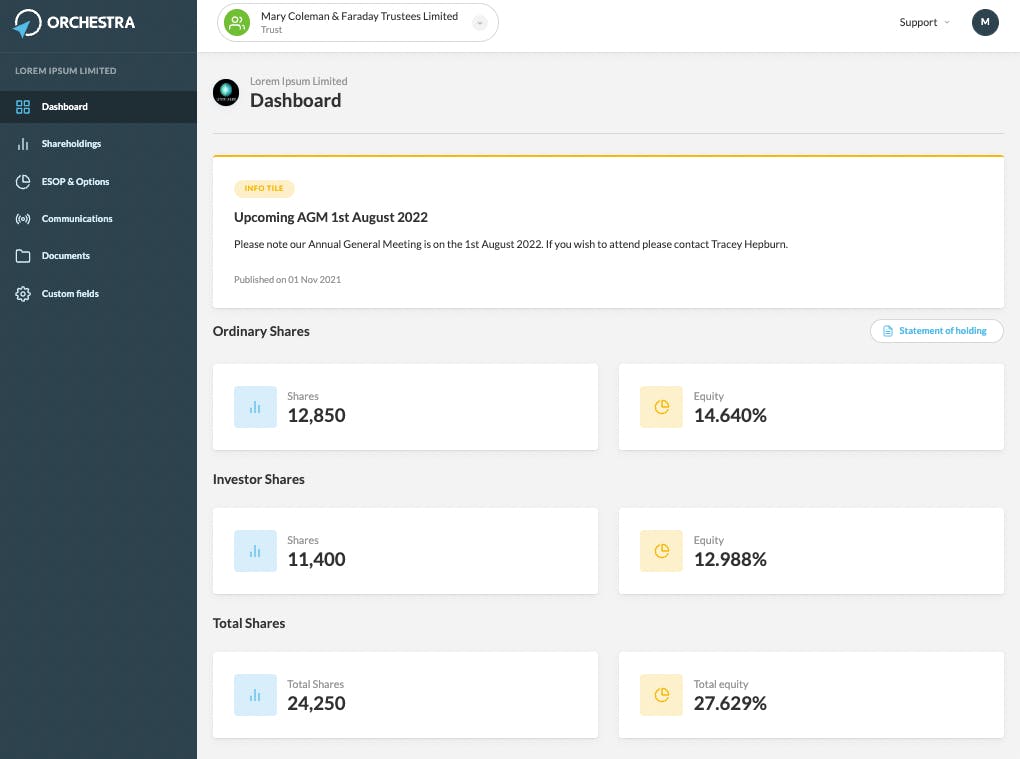
Task: Open the user profile menu M avatar
Action: [x=985, y=22]
